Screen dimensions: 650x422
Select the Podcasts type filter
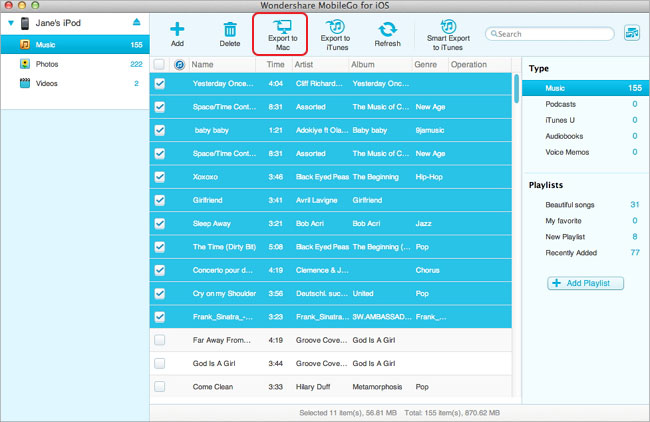(x=585, y=104)
